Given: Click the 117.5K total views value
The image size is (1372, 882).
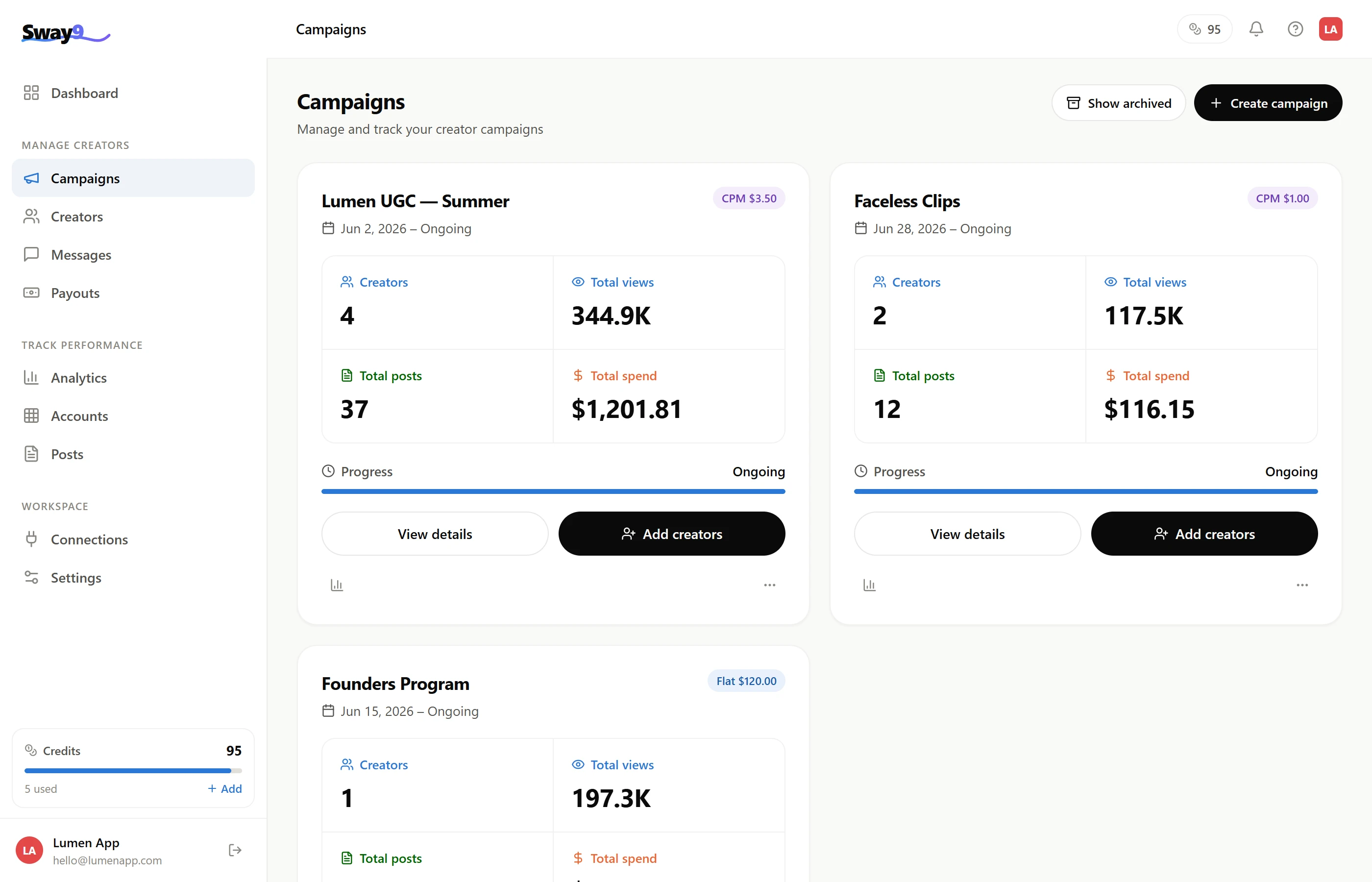Looking at the screenshot, I should [1144, 316].
